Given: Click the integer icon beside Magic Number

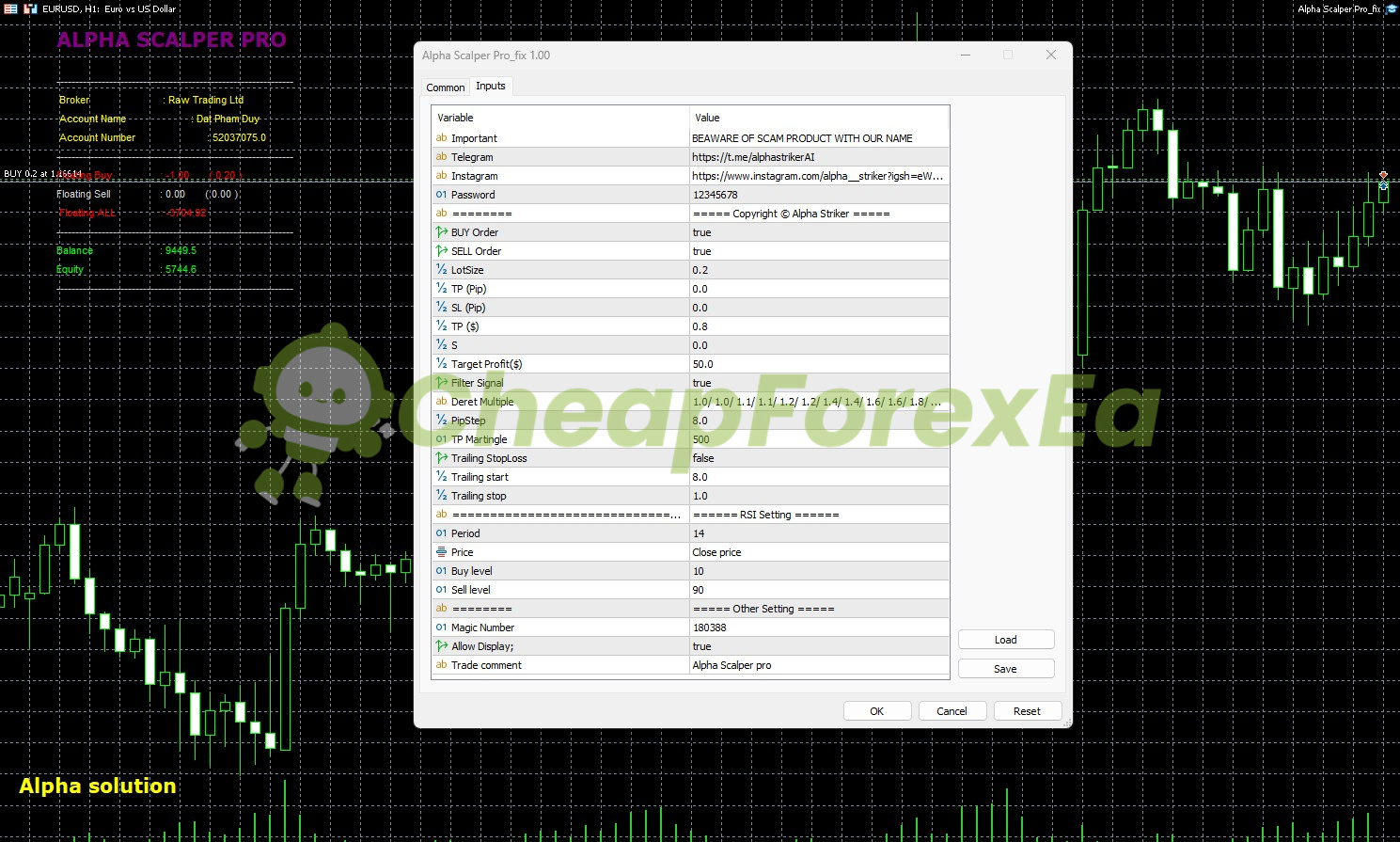Looking at the screenshot, I should pos(441,628).
